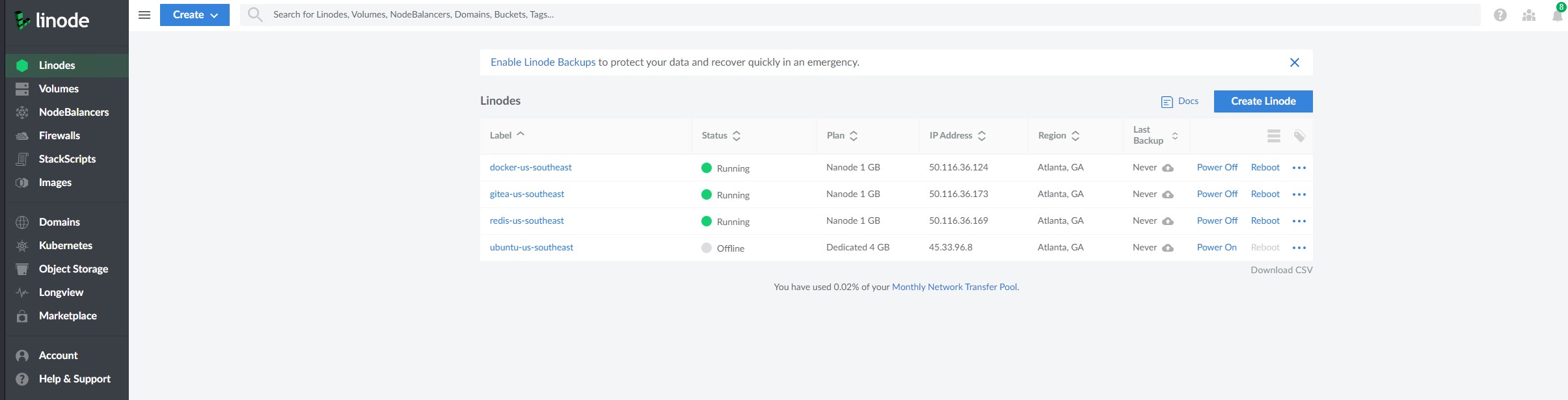Open the notifications bell icon
Image resolution: width=1568 pixels, height=400 pixels.
(x=1557, y=16)
